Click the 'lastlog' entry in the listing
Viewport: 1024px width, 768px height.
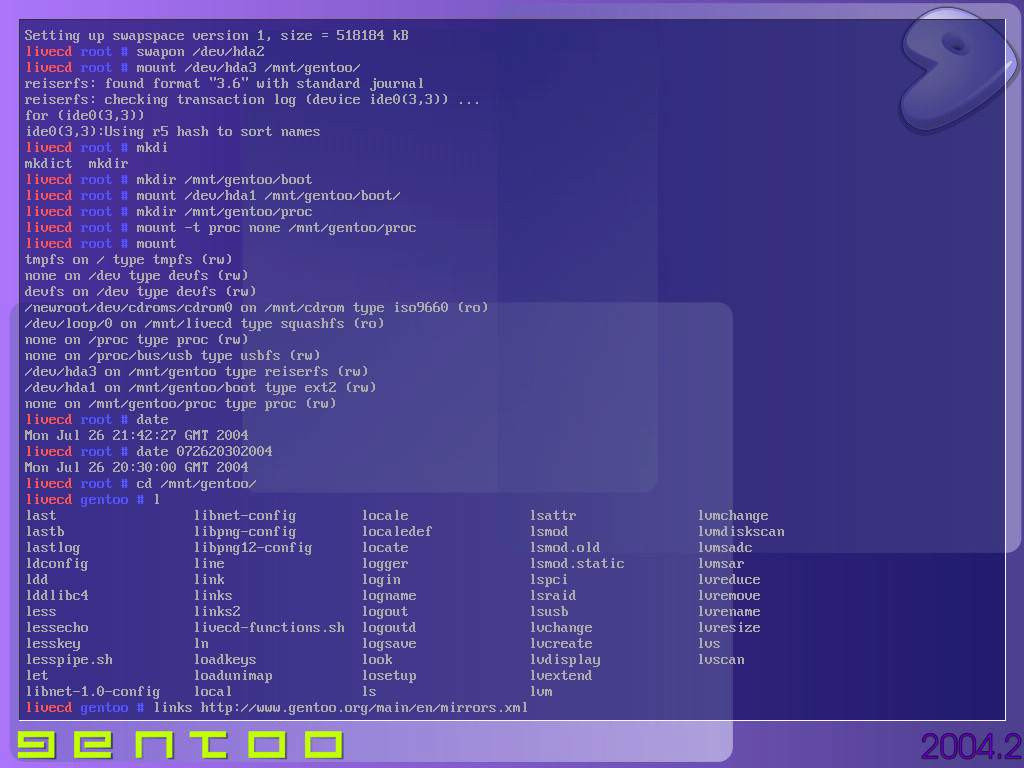tap(53, 548)
